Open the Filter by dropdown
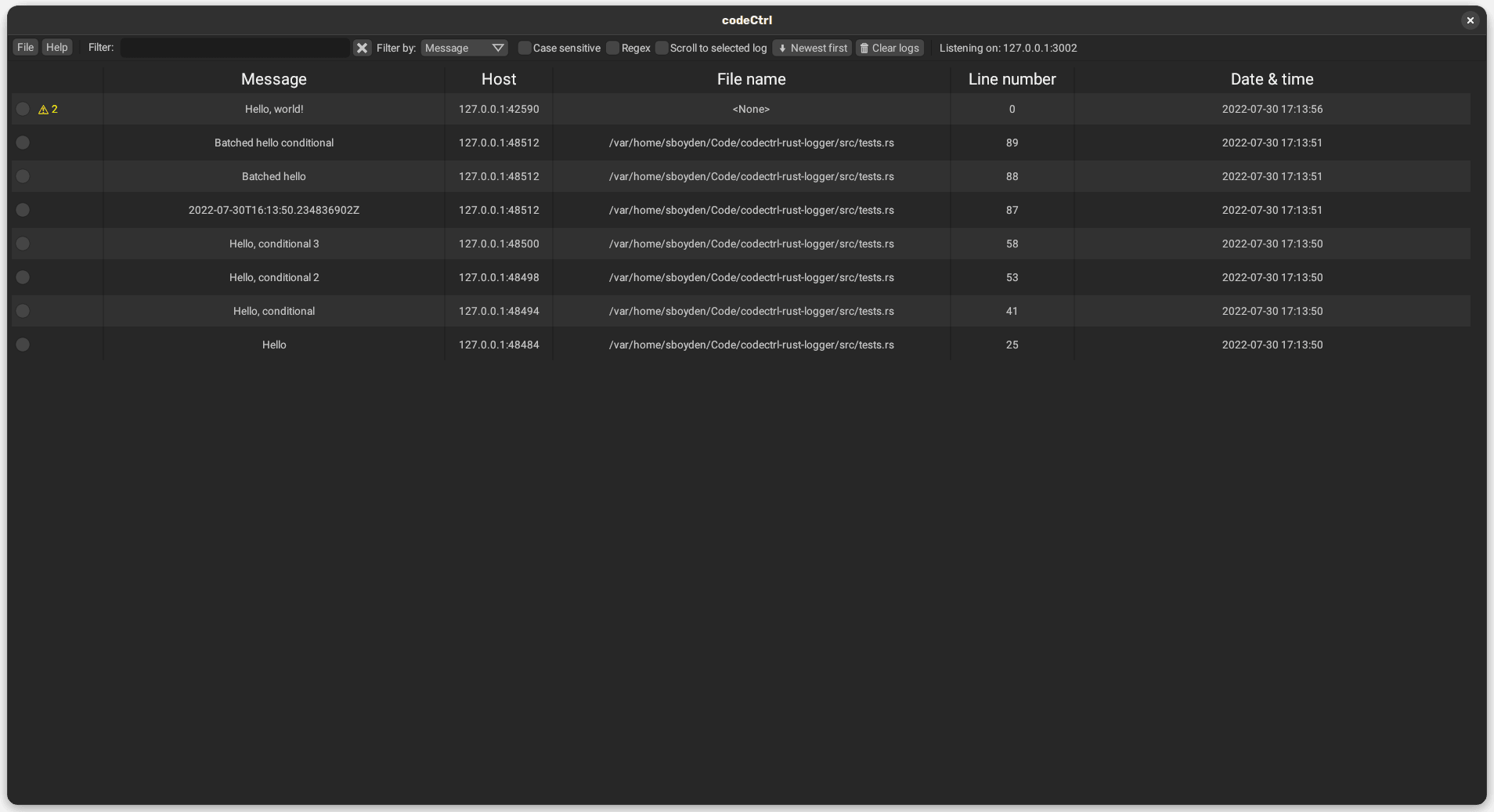This screenshot has height=812, width=1494. point(464,48)
